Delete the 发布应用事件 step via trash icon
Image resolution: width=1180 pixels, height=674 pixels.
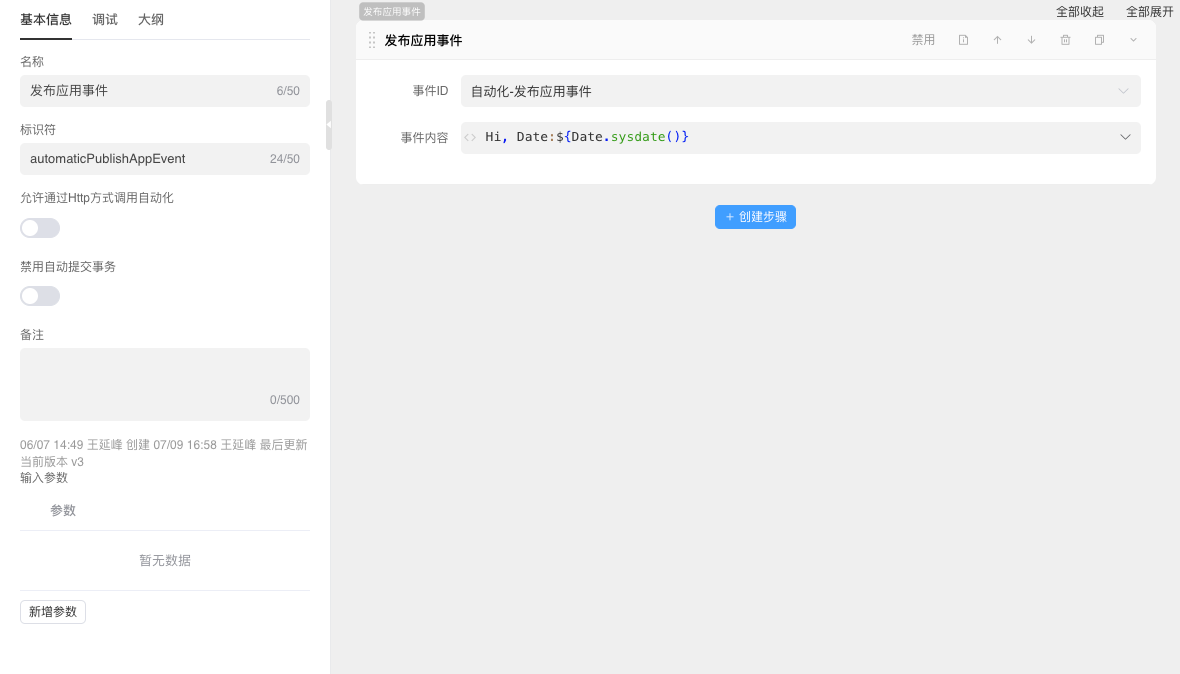1065,39
